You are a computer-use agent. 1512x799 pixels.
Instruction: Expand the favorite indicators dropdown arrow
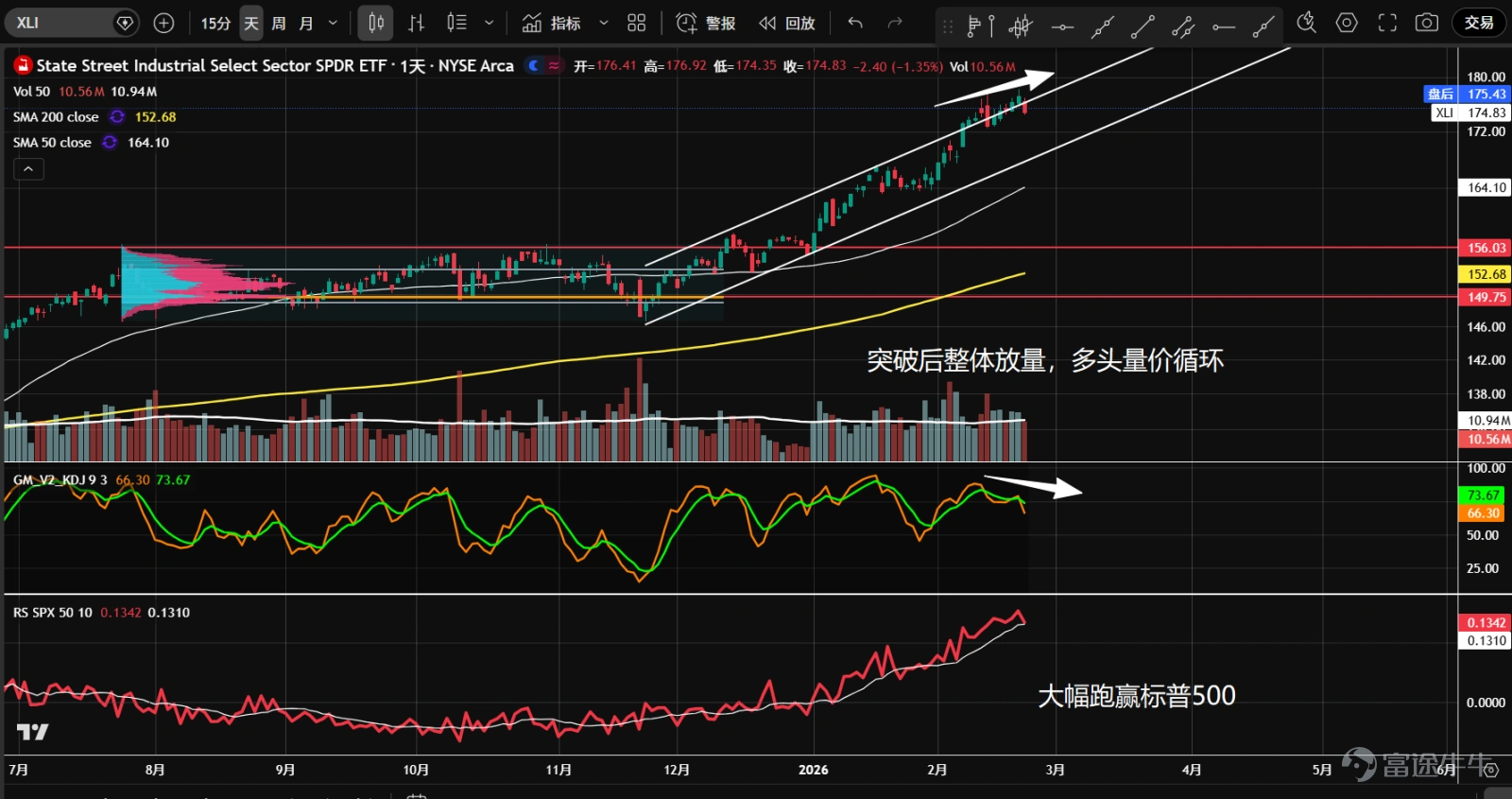pyautogui.click(x=604, y=23)
